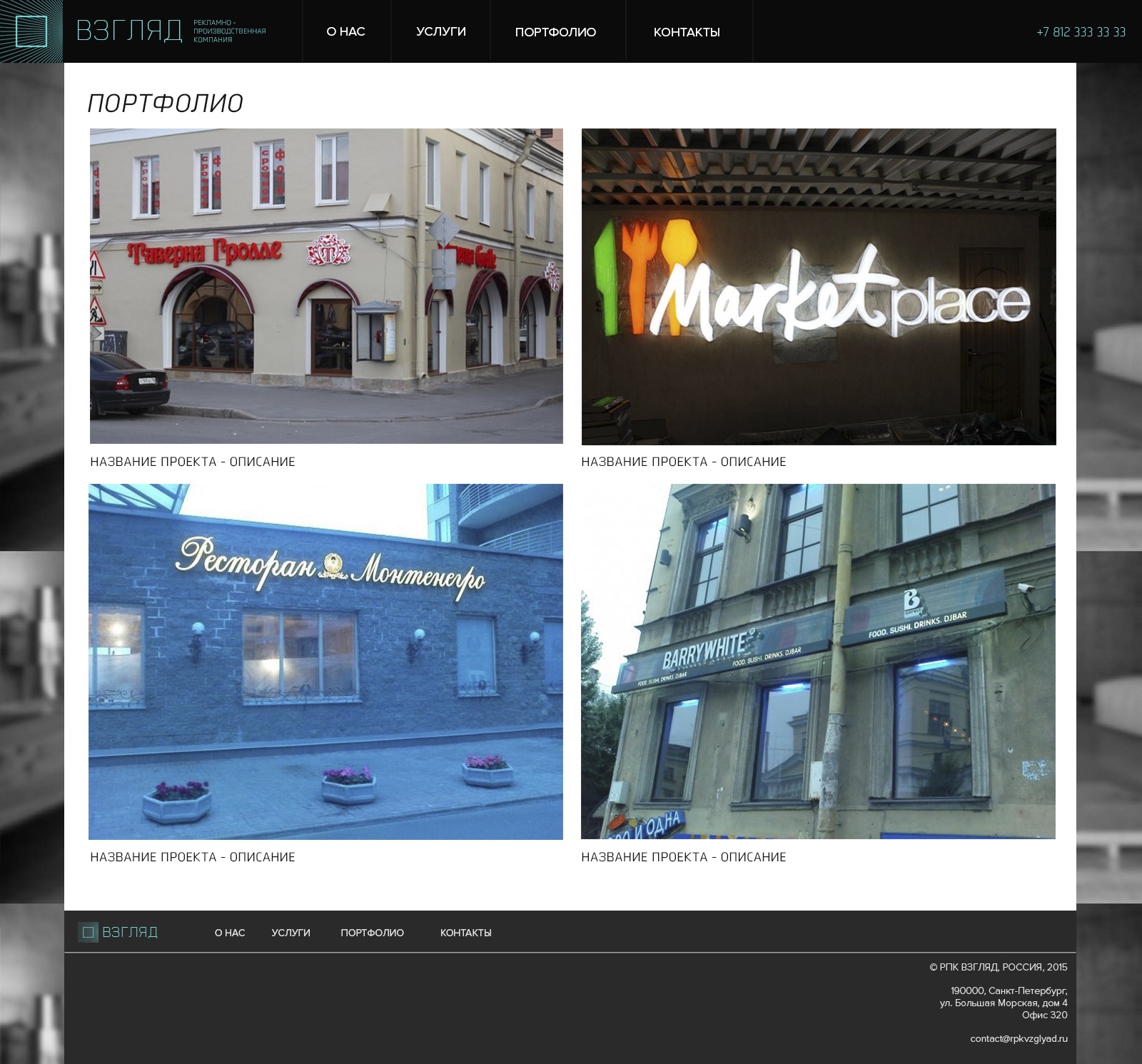Open the УСЛУГИ header menu item
Image resolution: width=1142 pixels, height=1064 pixels.
pyautogui.click(x=441, y=31)
